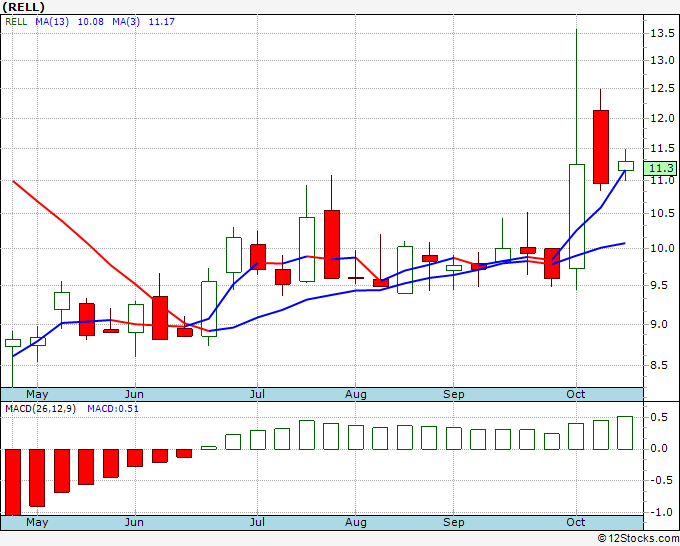Click the -1.0 label on the MACD axis

[660, 512]
